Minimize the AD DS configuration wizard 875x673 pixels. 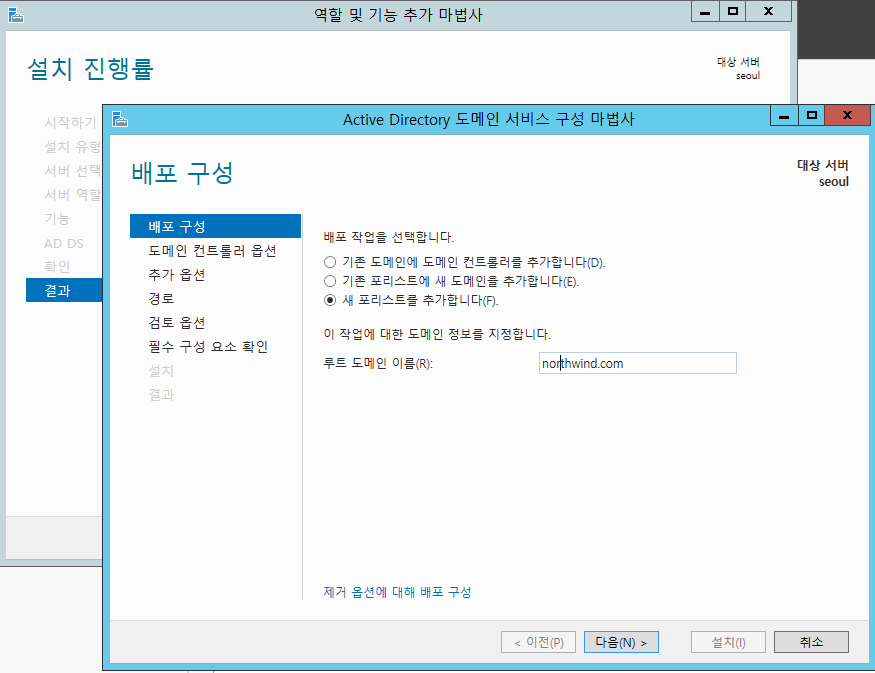[784, 116]
